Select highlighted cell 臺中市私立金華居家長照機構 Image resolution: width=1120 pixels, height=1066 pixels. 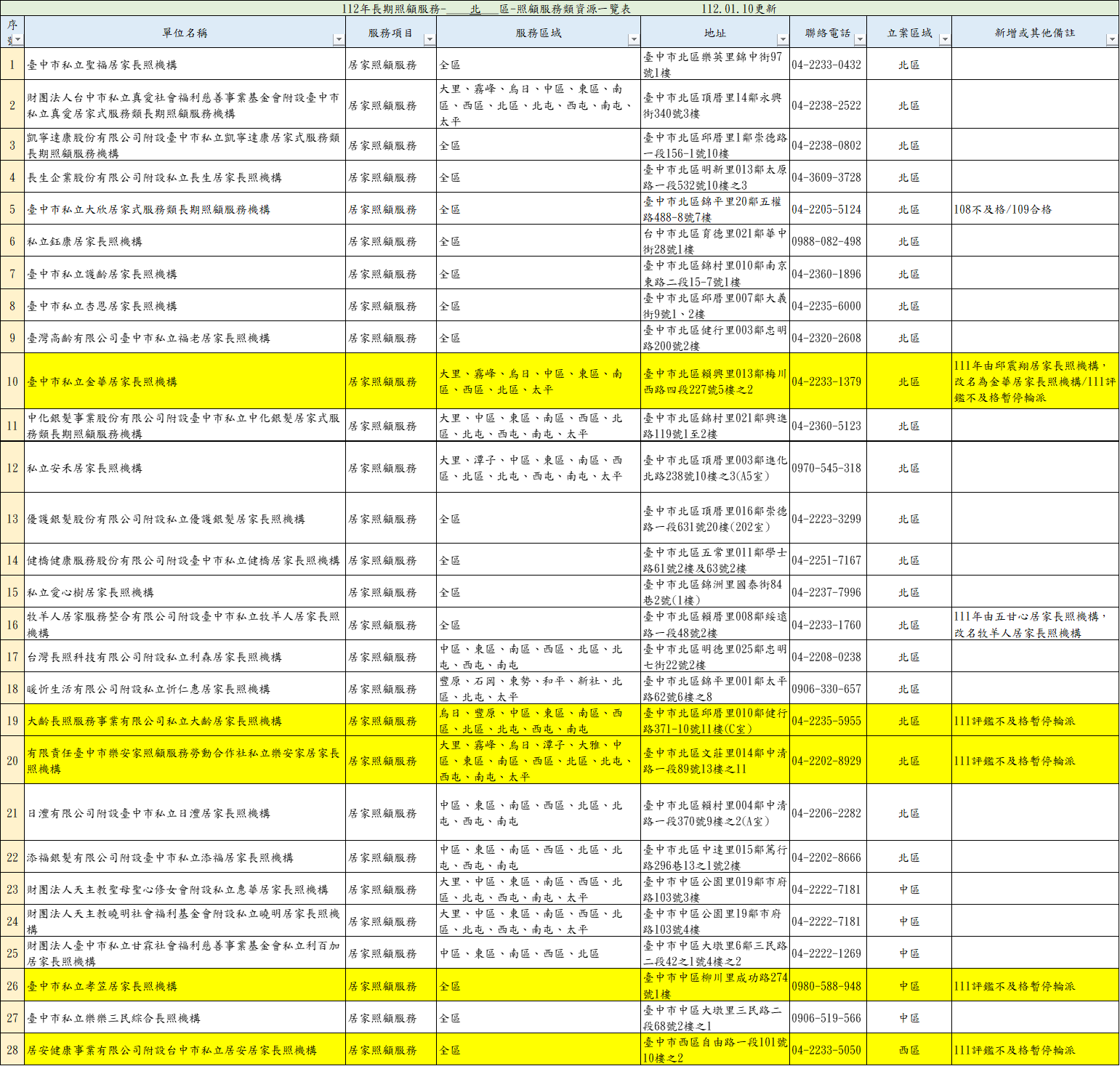185,381
